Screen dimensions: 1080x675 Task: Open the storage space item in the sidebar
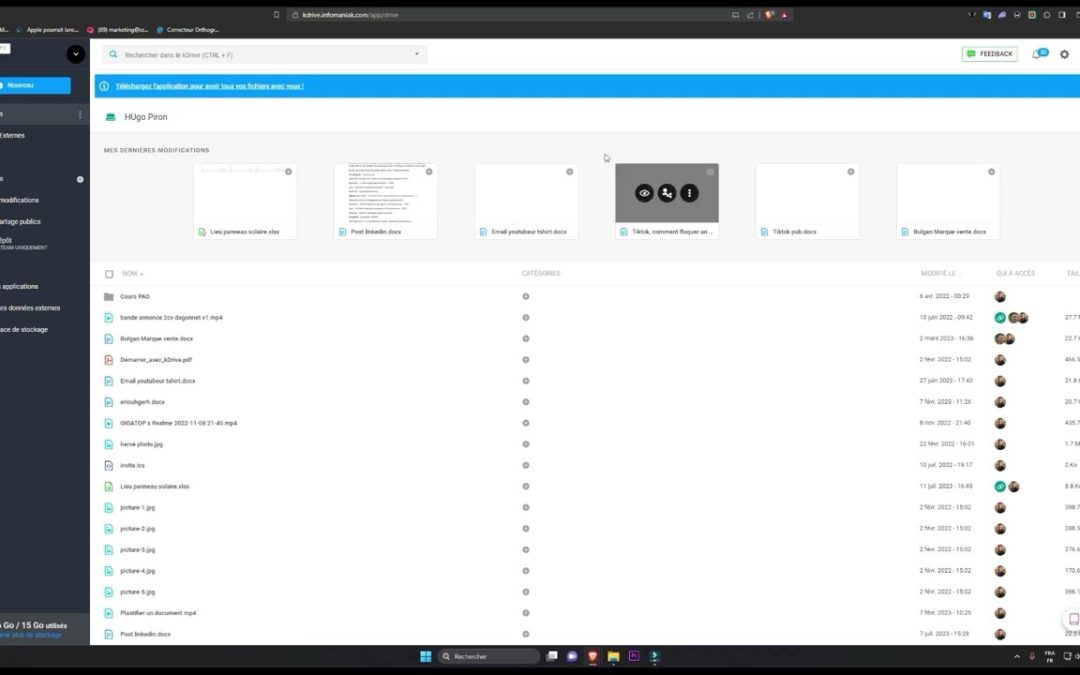[x=24, y=329]
